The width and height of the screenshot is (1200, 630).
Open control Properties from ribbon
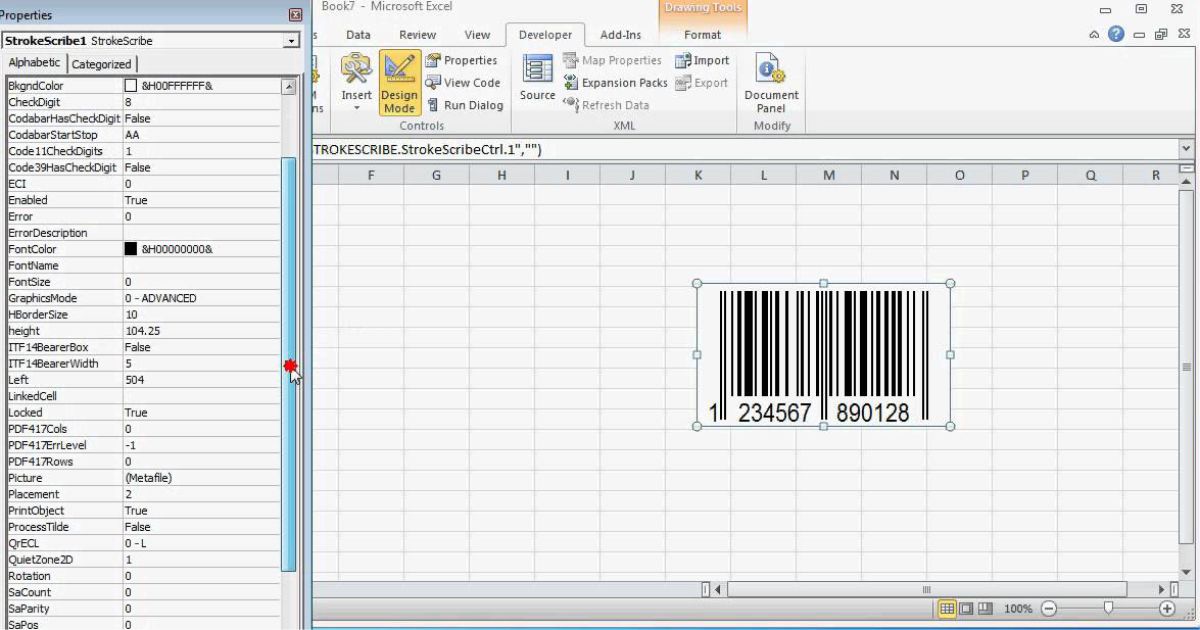point(462,61)
